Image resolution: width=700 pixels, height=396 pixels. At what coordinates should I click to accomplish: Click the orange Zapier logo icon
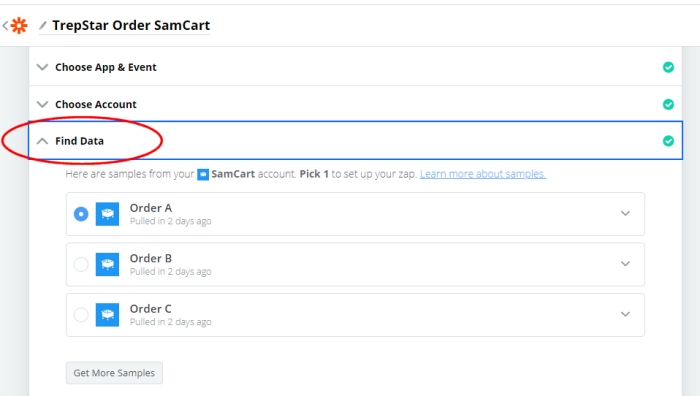(19, 25)
